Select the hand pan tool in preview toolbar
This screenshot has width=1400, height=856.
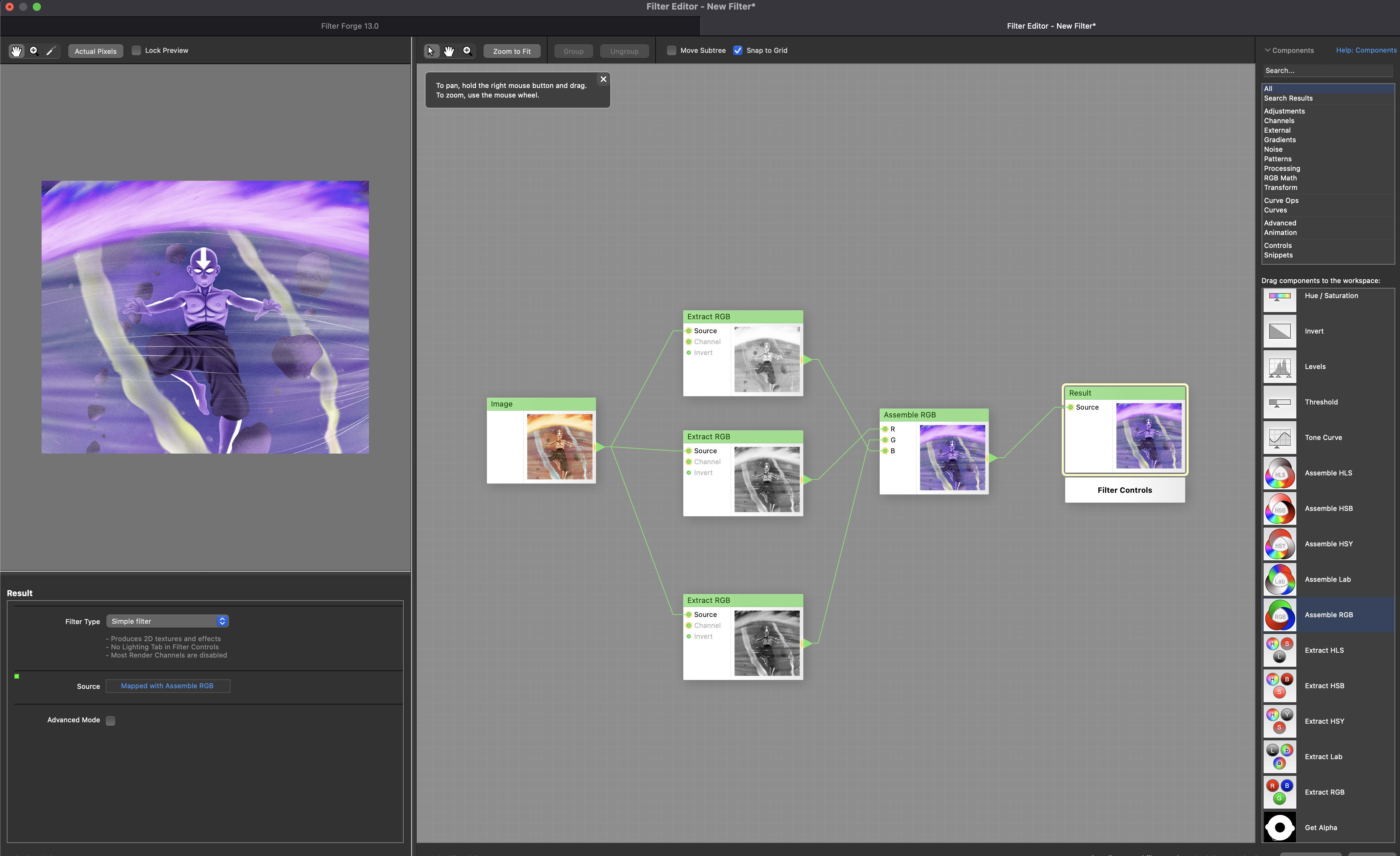(x=16, y=51)
